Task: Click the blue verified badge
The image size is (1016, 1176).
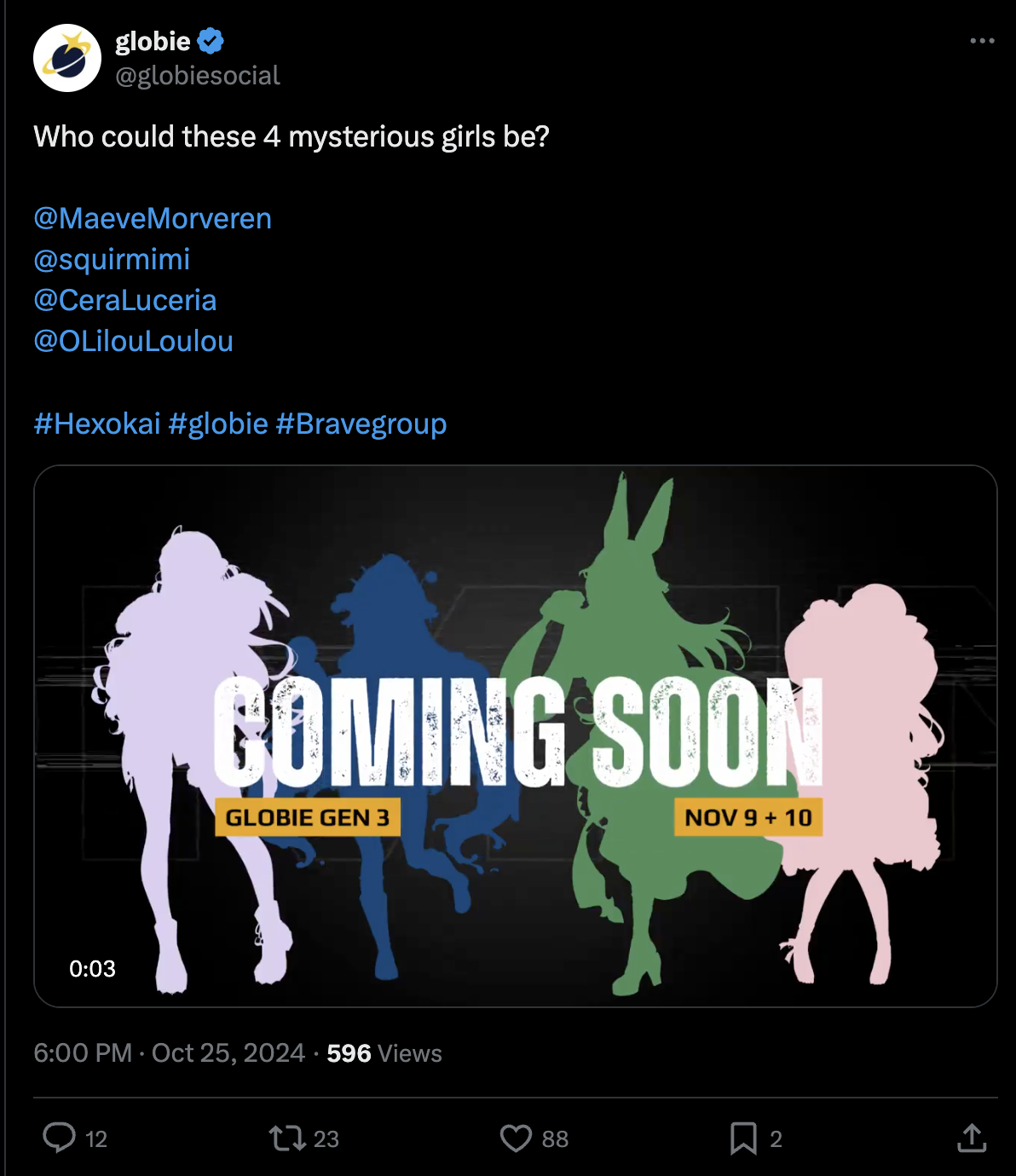Action: (x=211, y=41)
